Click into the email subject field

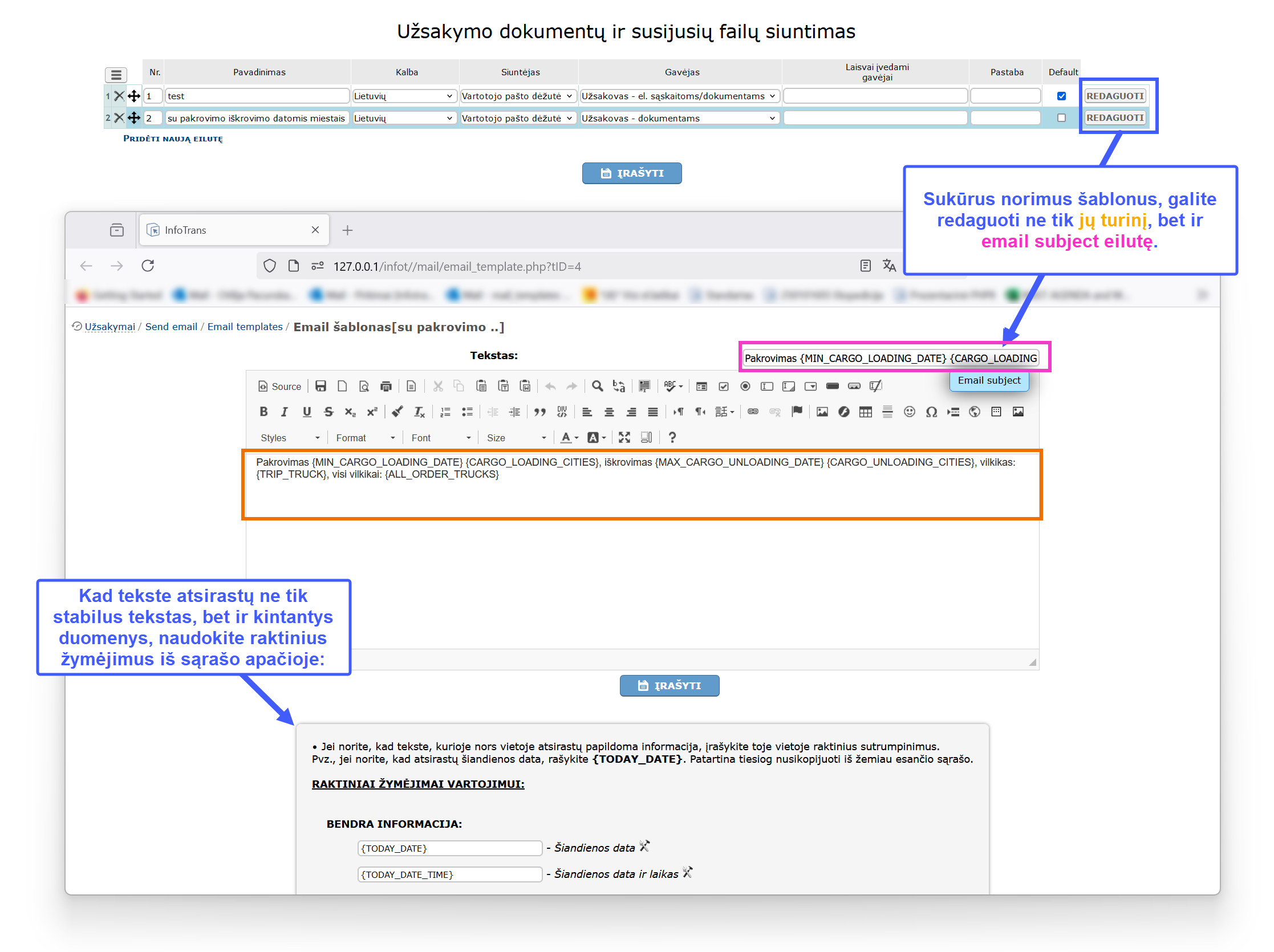click(890, 358)
